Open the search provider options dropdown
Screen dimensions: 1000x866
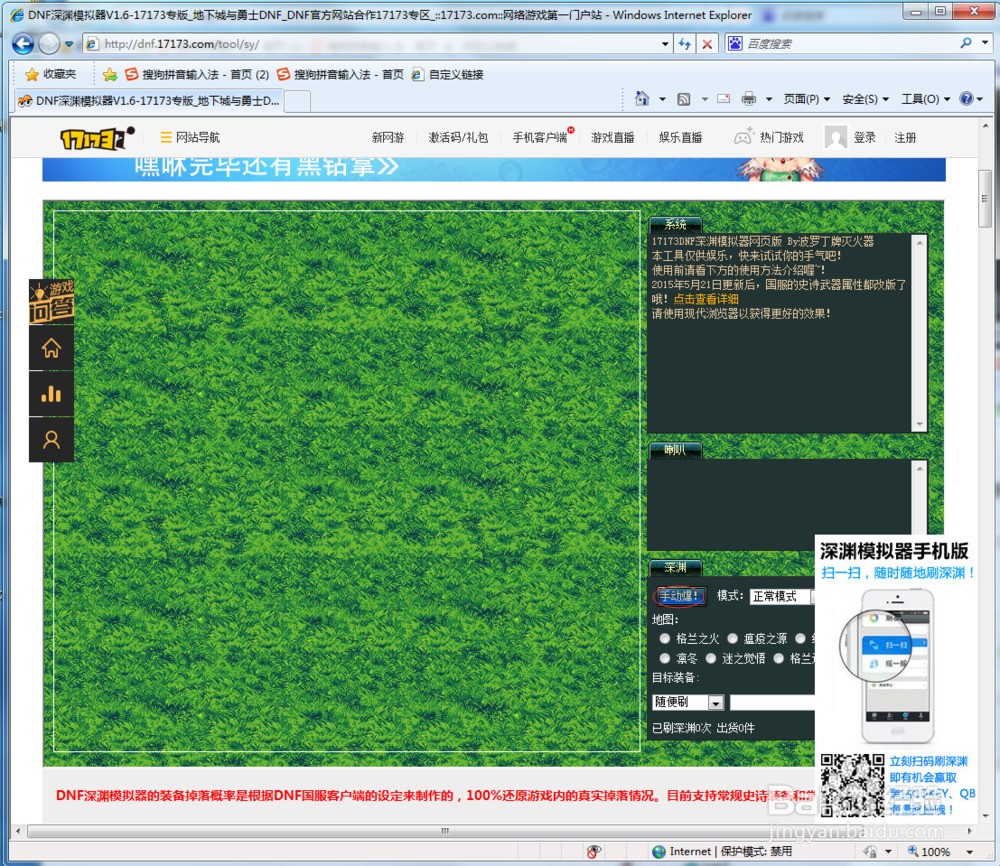tap(985, 43)
